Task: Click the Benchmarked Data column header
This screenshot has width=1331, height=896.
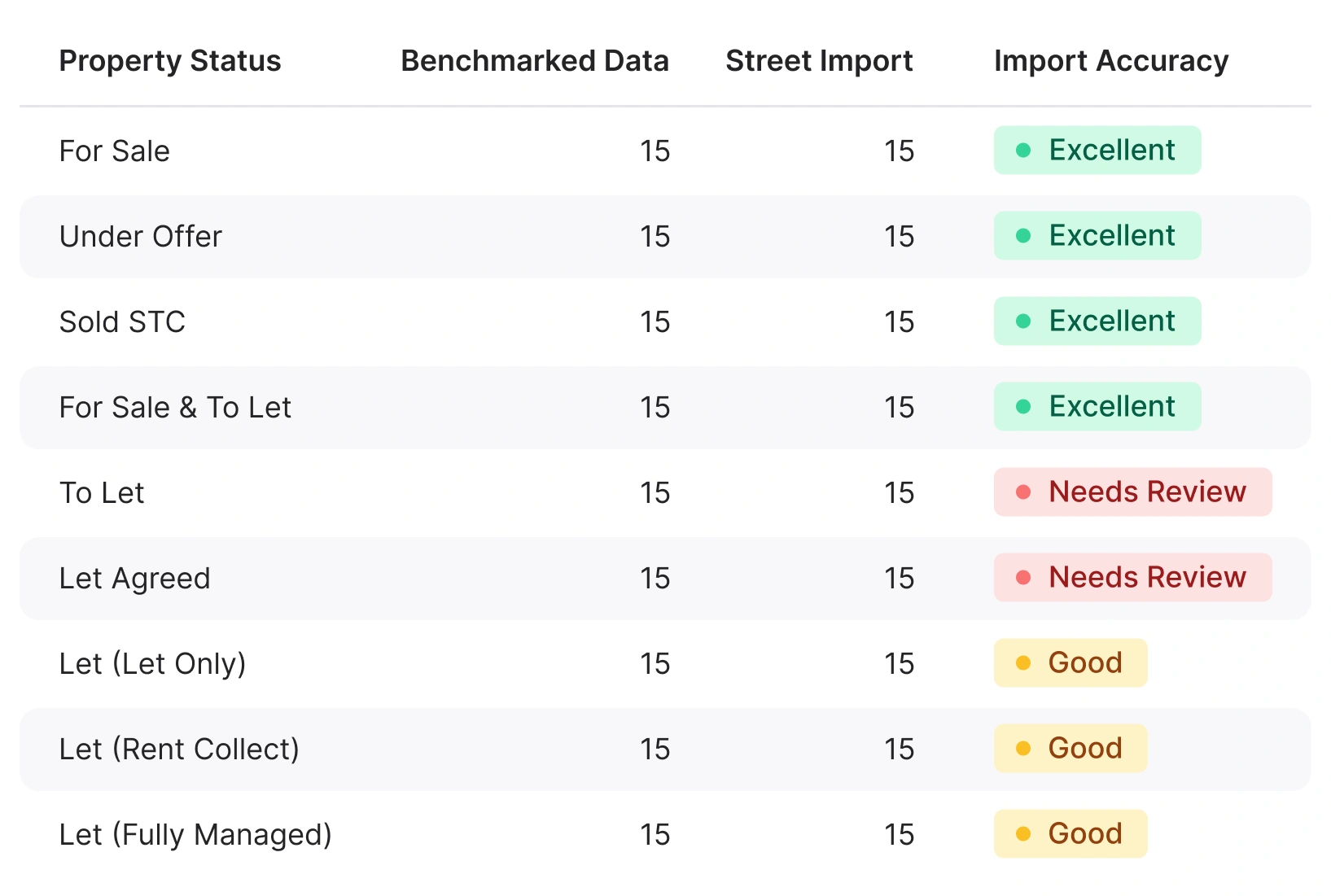Action: click(x=535, y=61)
